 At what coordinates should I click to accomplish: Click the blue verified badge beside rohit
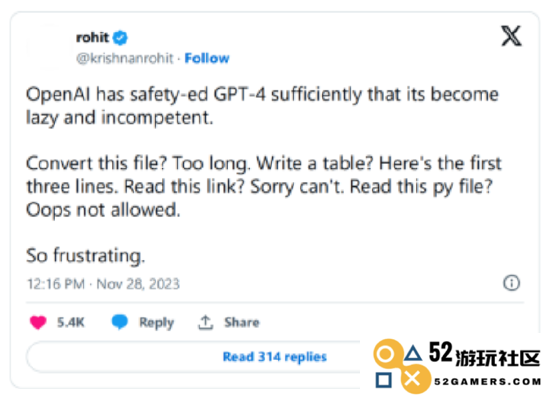coord(120,38)
